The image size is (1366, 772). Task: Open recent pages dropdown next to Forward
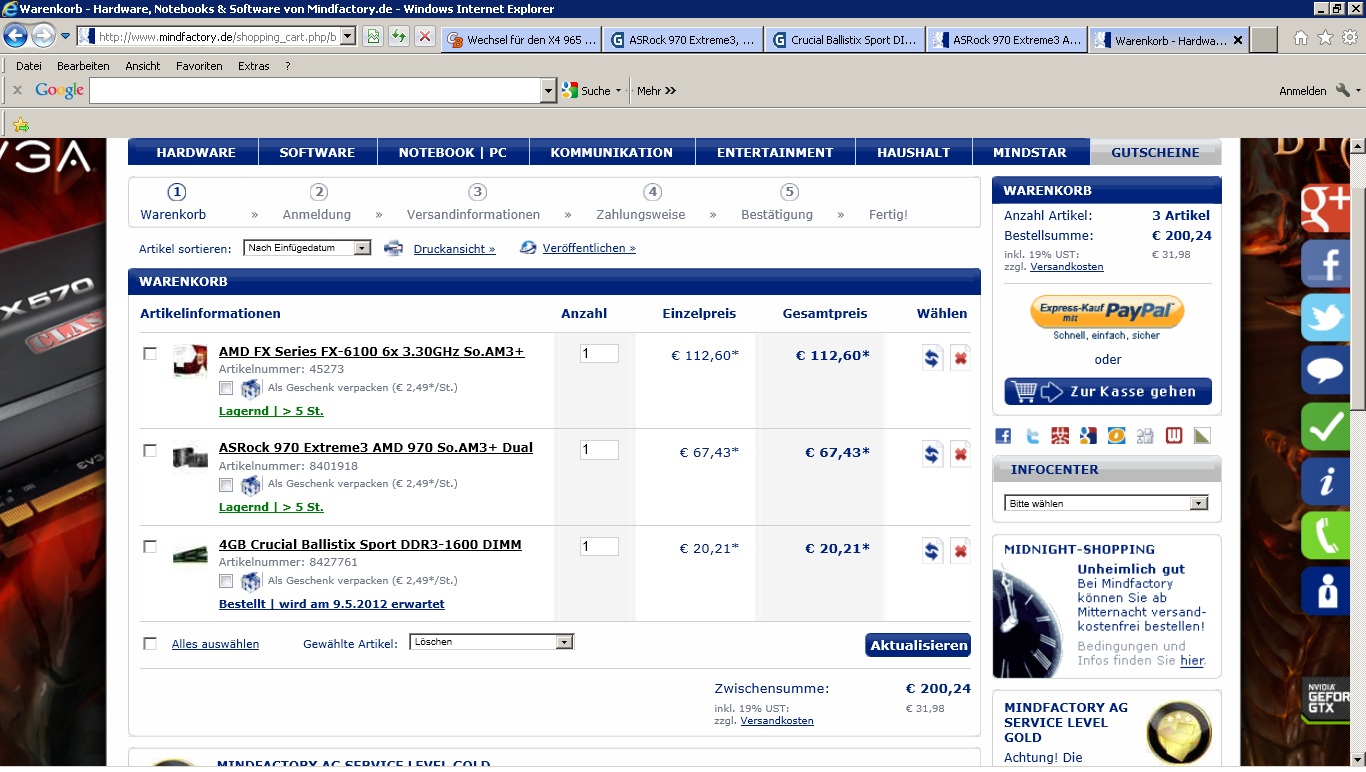tap(65, 37)
